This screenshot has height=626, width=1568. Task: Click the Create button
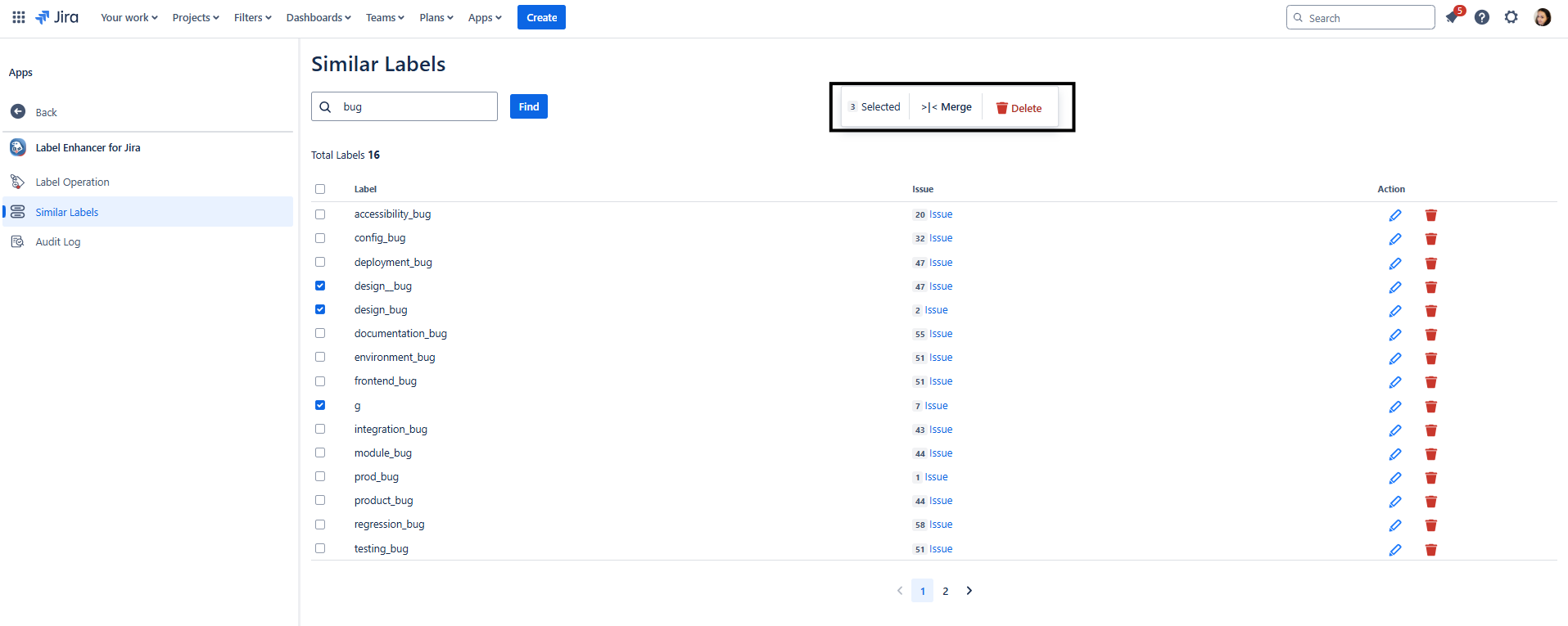tap(541, 17)
